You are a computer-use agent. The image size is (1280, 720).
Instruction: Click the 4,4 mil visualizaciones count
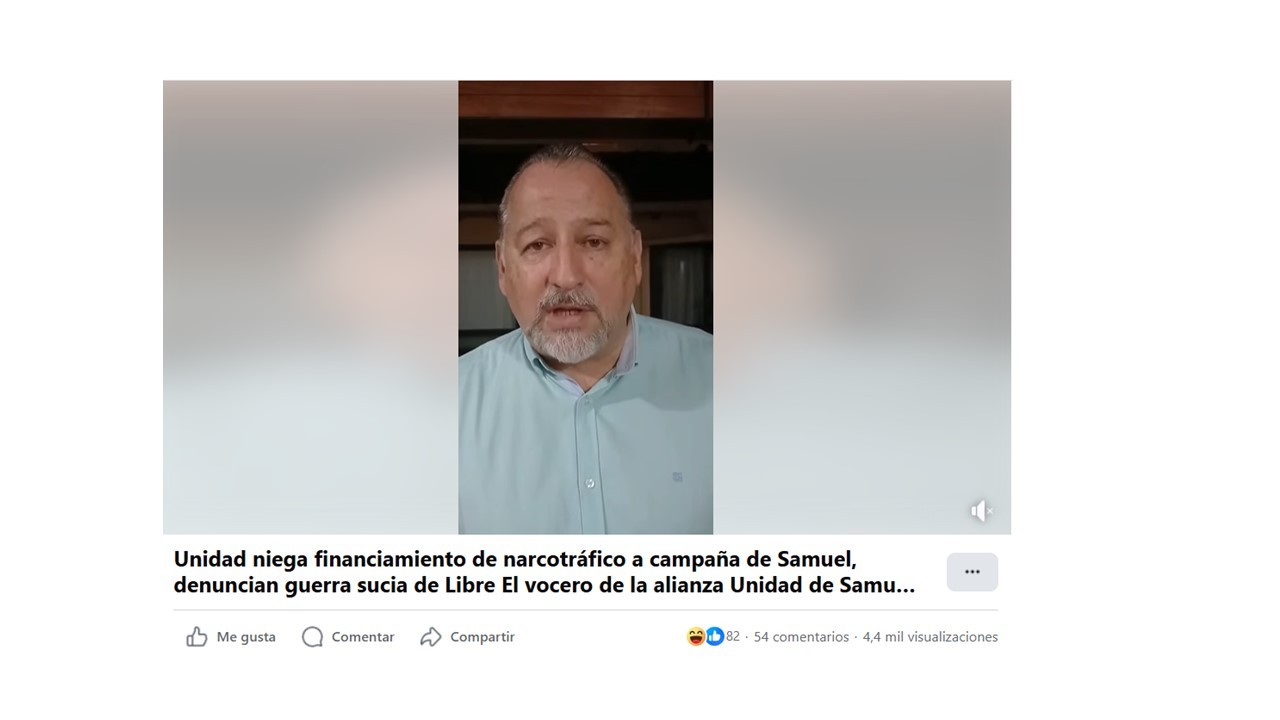click(930, 637)
